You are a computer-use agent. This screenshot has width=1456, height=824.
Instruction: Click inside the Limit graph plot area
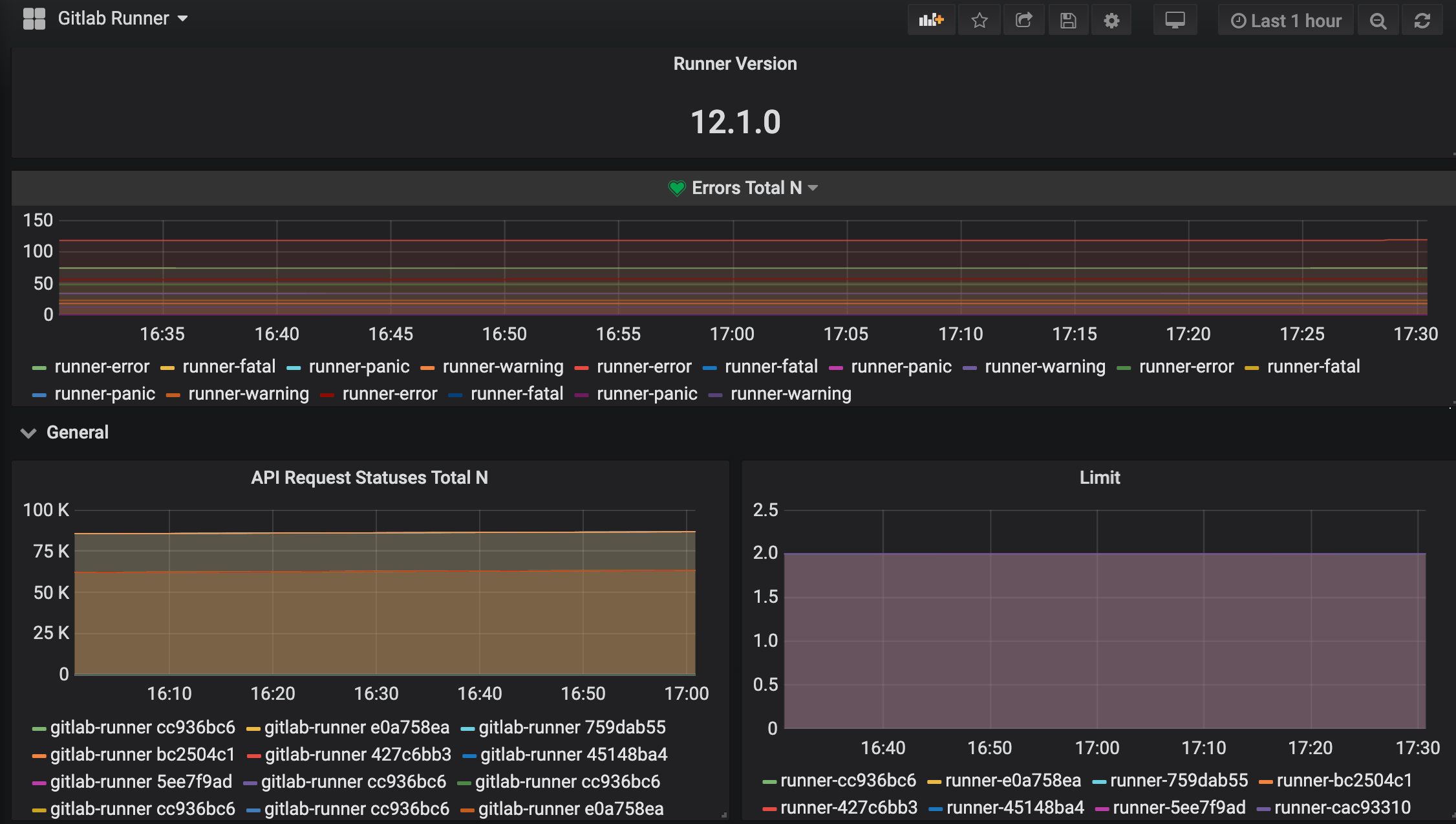[x=1105, y=620]
